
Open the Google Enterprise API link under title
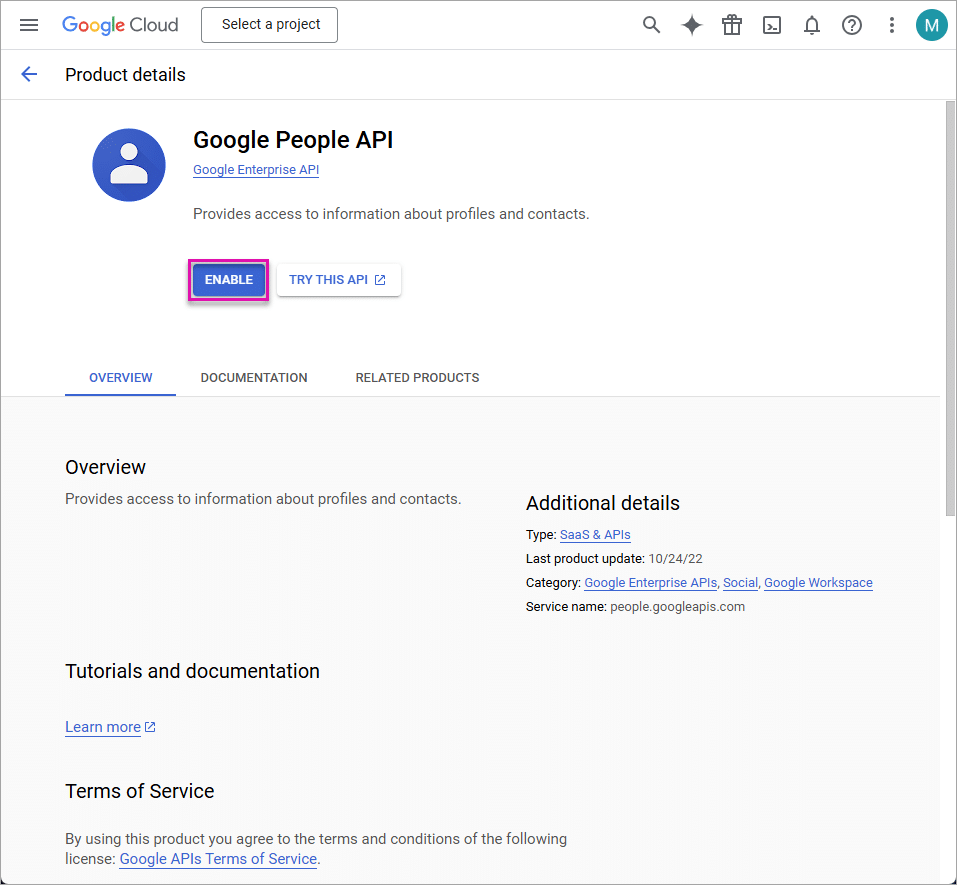[256, 170]
